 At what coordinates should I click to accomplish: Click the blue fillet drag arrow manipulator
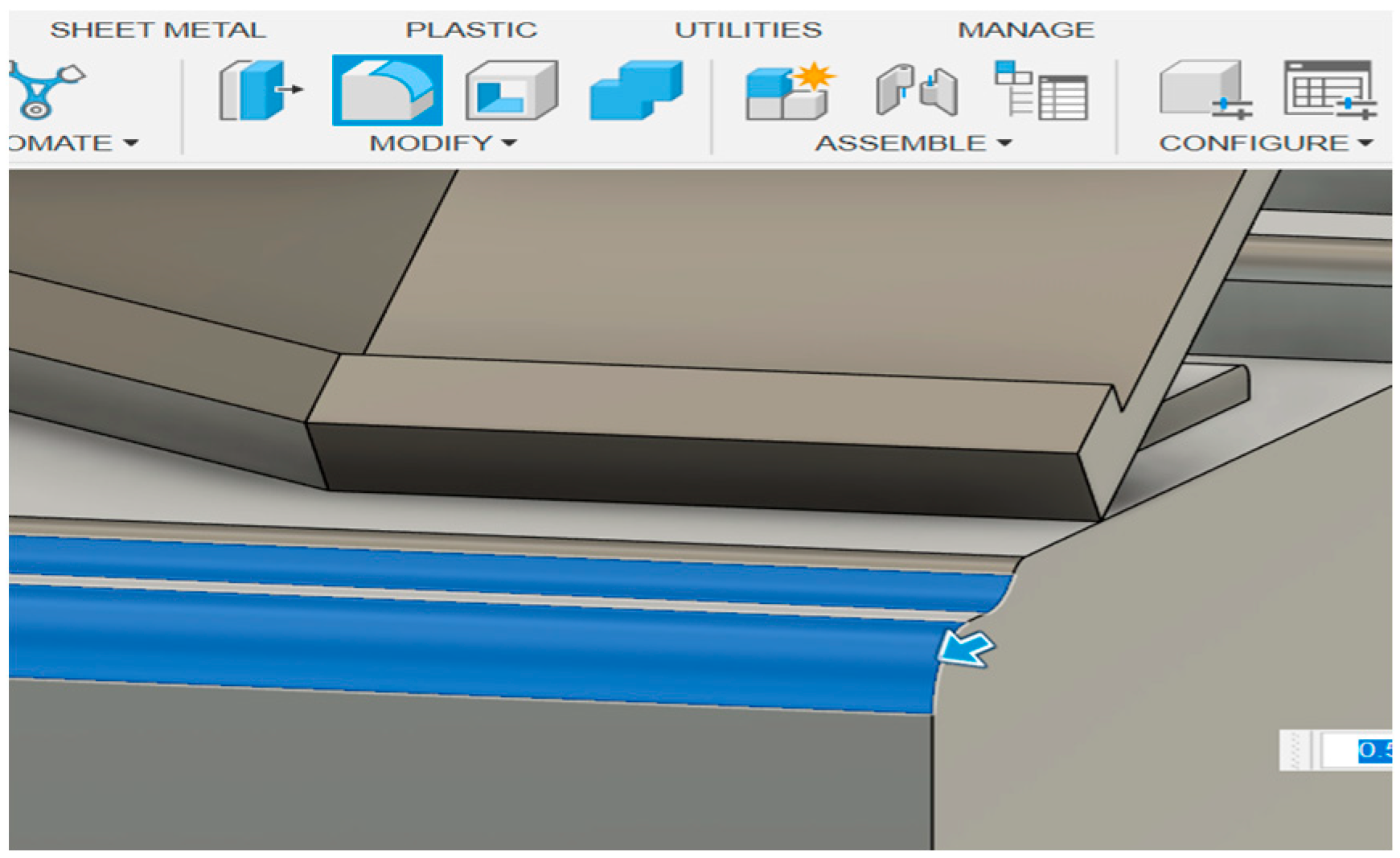point(966,648)
